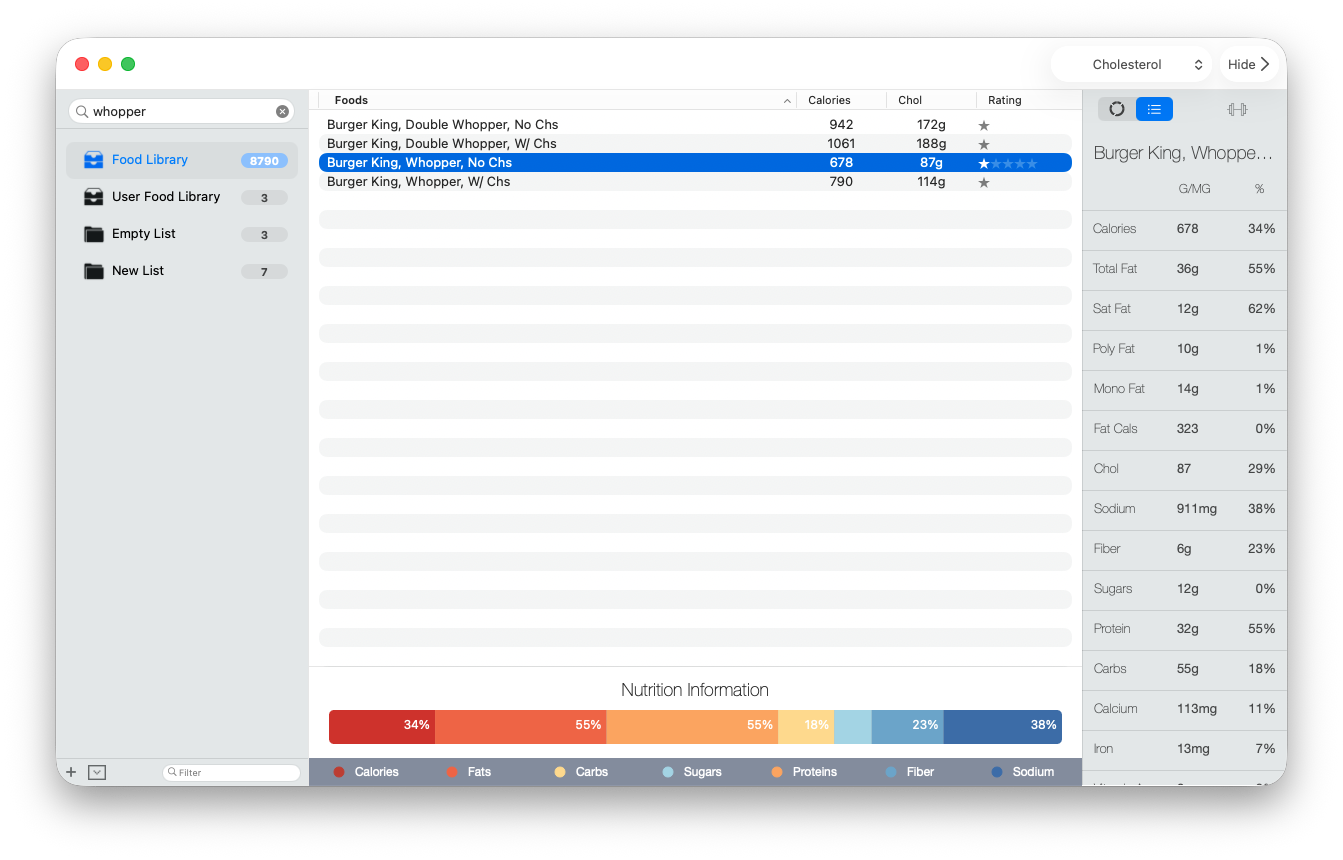Click the Sodium 911mg row in nutrient list
This screenshot has width=1343, height=860.
click(x=1185, y=509)
